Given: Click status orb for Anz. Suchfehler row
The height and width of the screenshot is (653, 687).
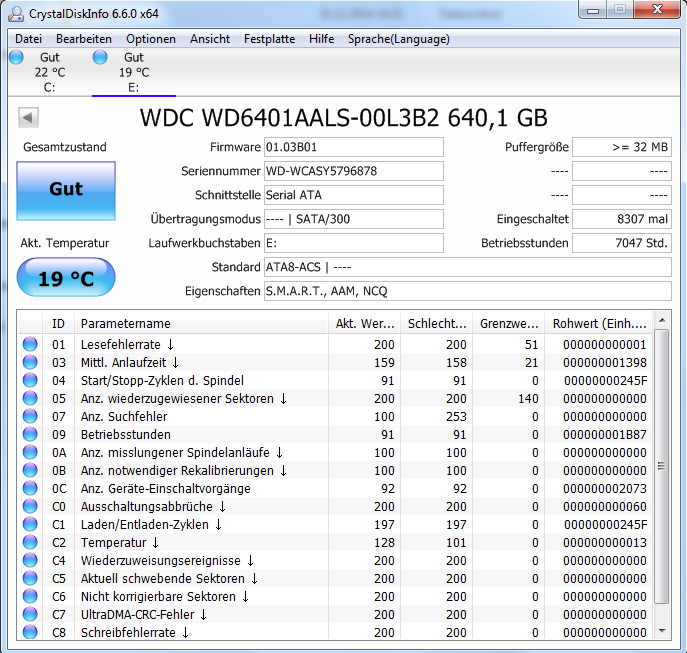Looking at the screenshot, I should click(30, 416).
